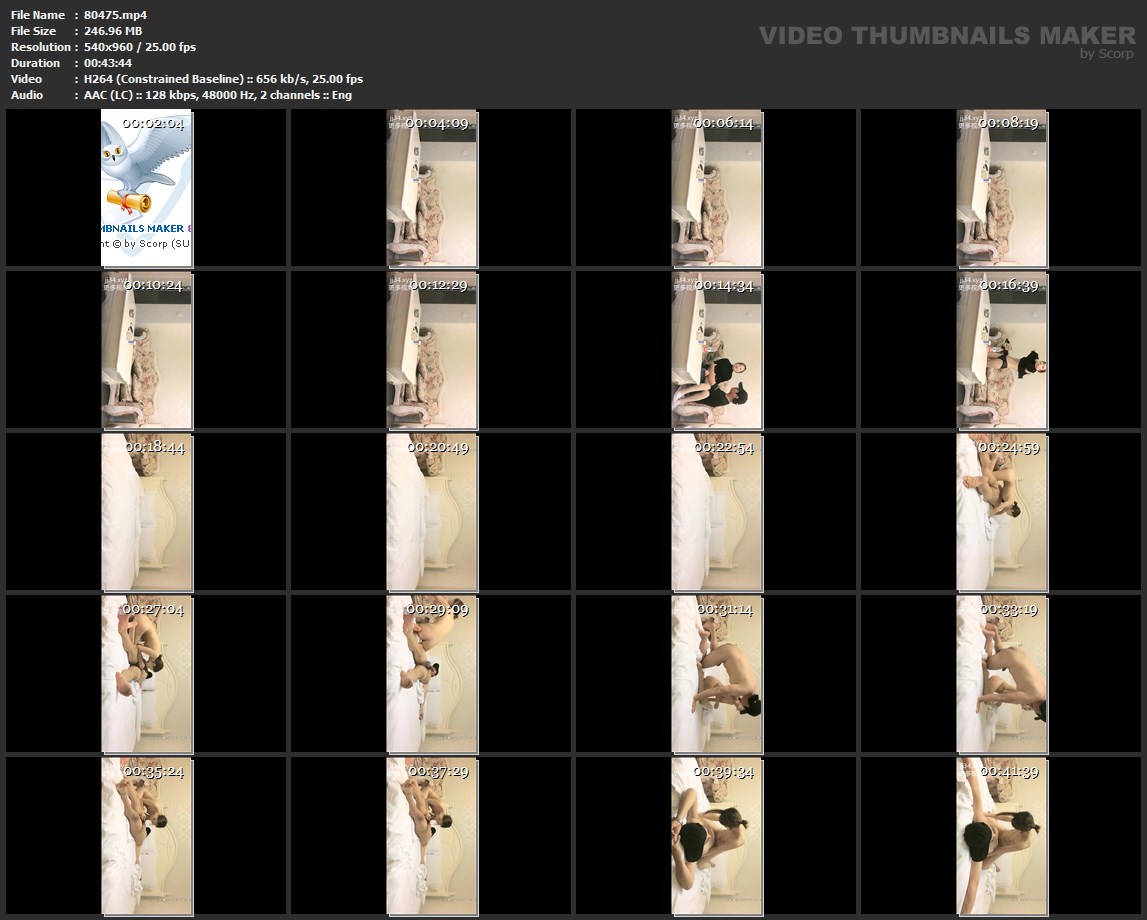Click the duration value 00:43:44

107,63
